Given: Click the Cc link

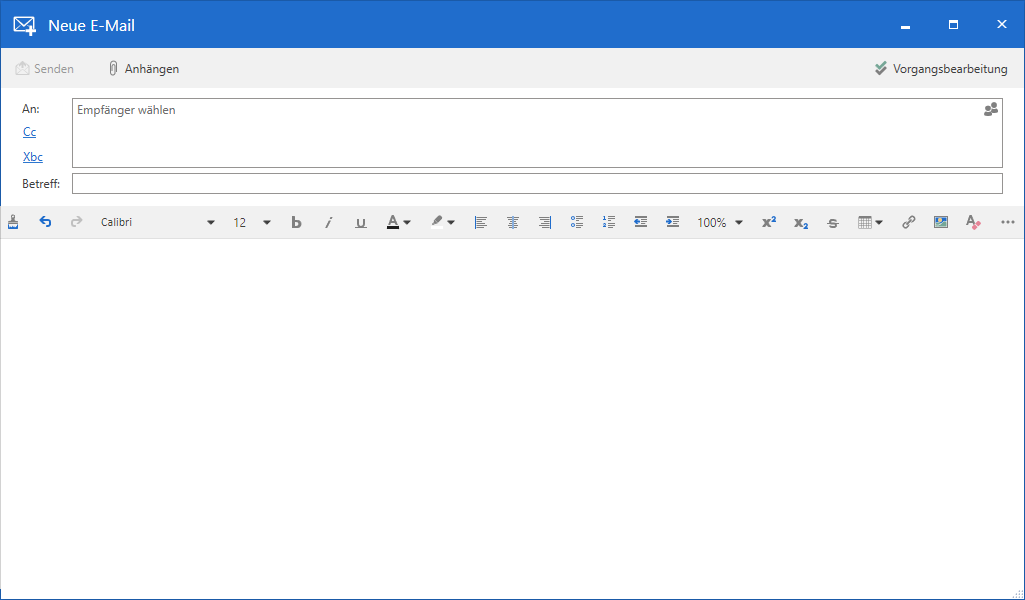Looking at the screenshot, I should [30, 132].
